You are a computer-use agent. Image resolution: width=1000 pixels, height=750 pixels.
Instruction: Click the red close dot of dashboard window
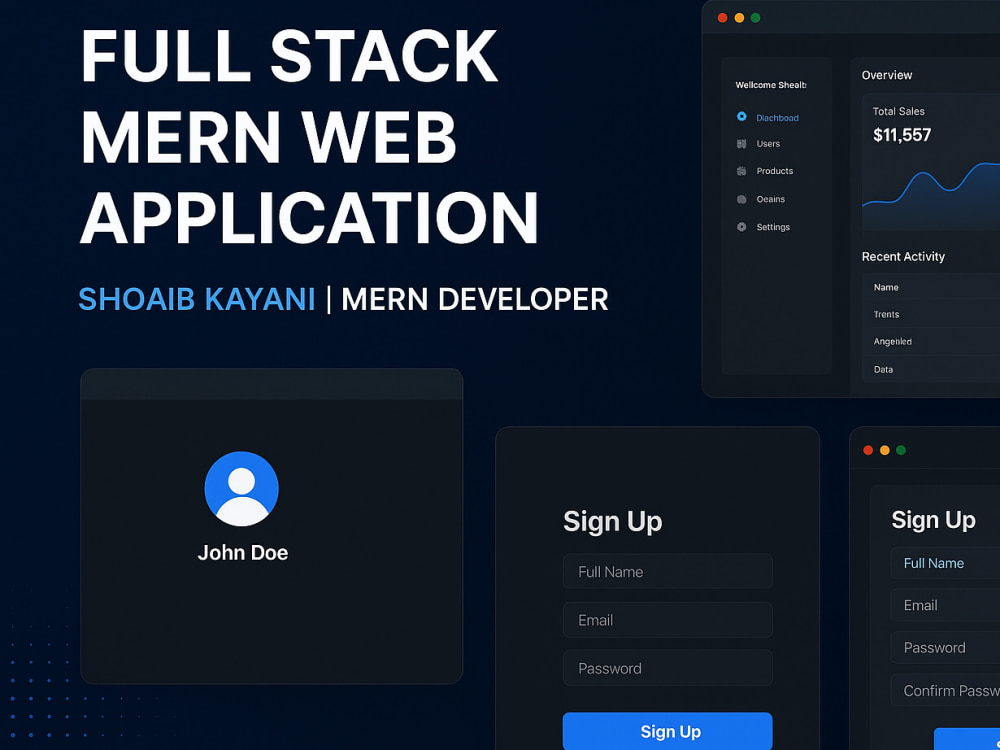(723, 18)
